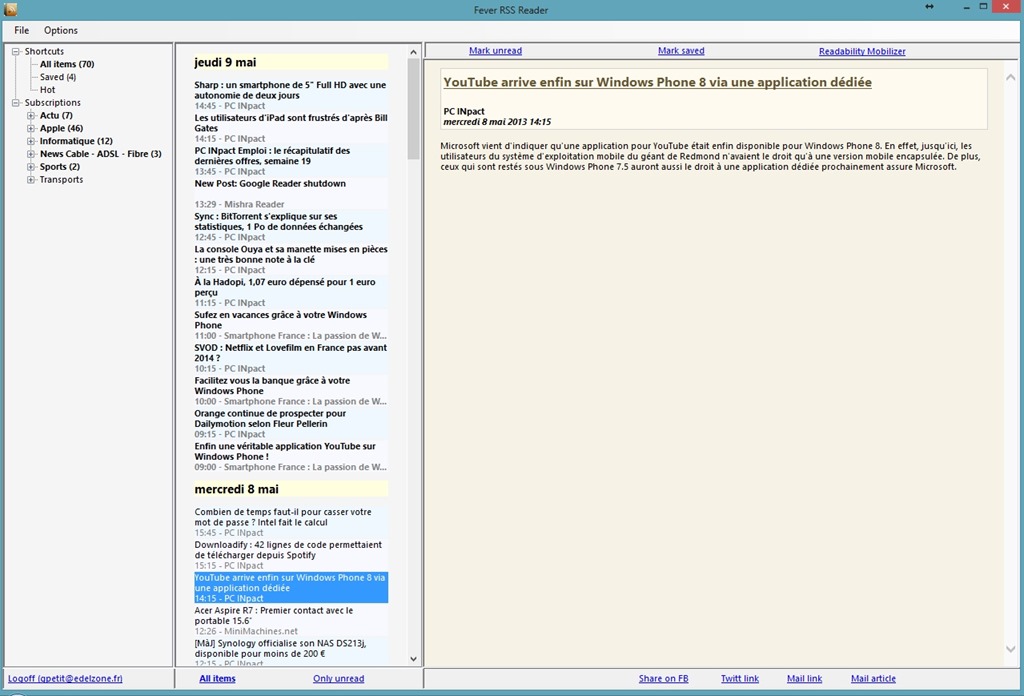
Task: Collapse the Subscriptions tree node
Action: point(16,103)
